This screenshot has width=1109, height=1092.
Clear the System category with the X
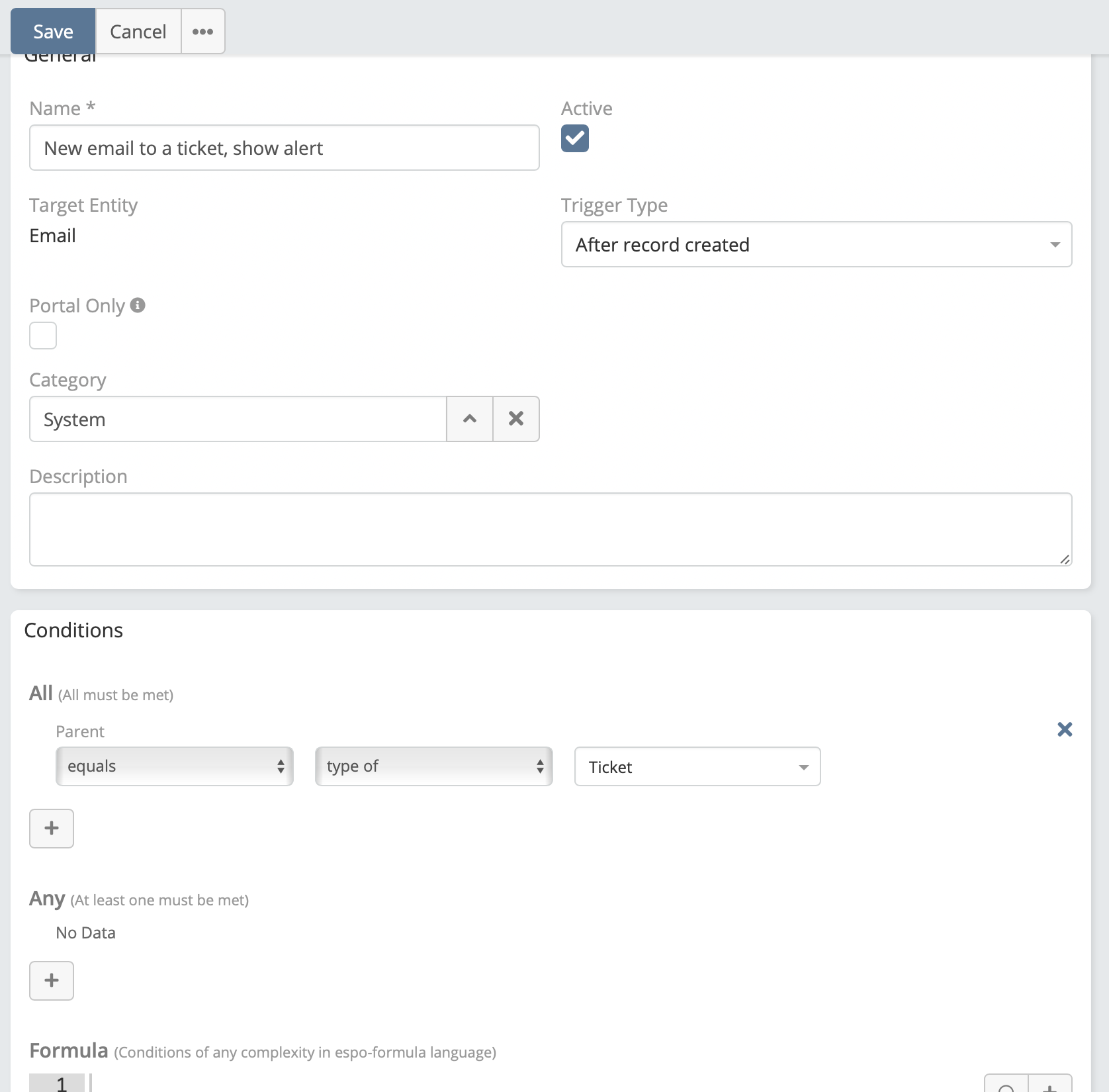516,419
